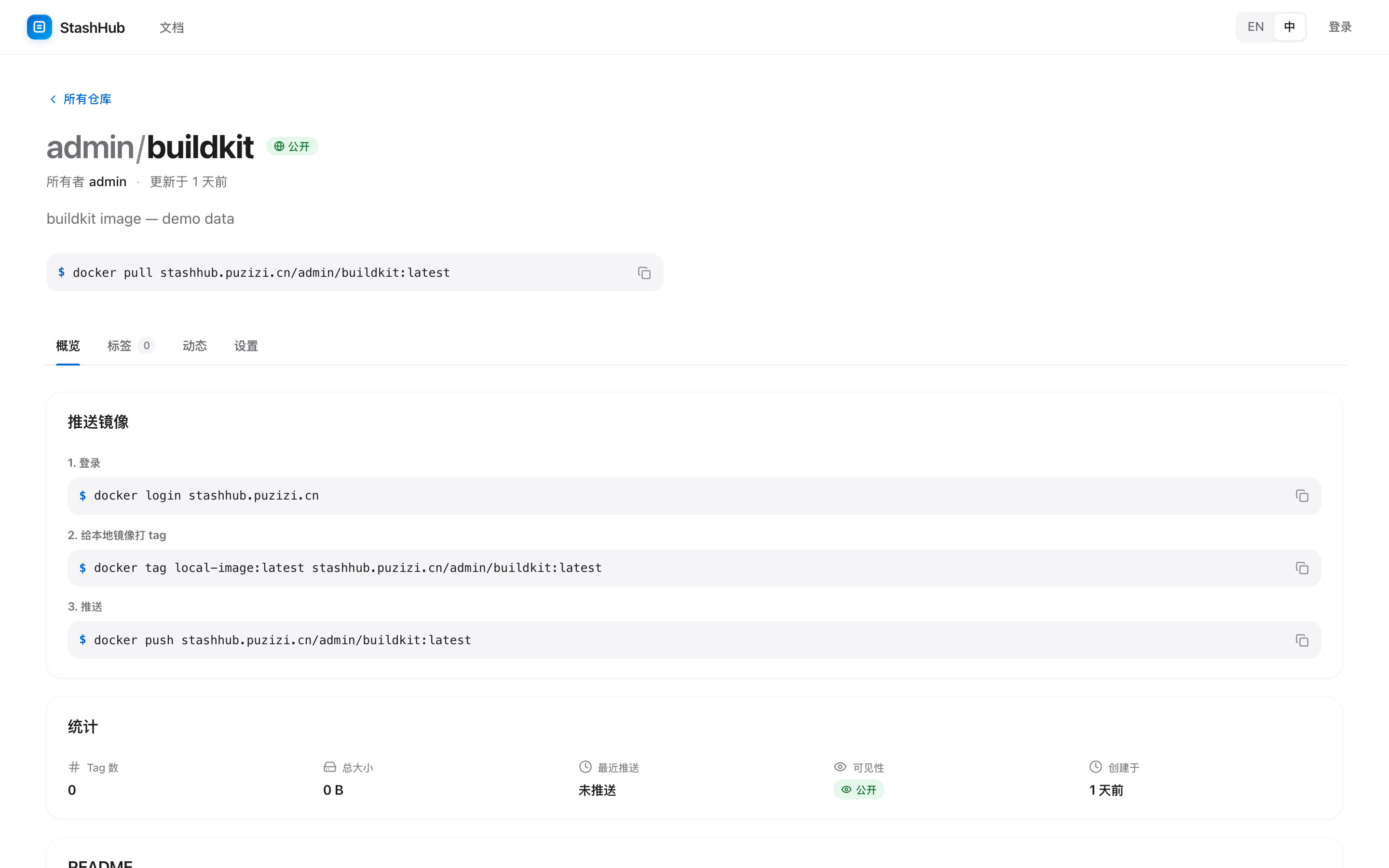Open the 设置 tab
Screen dimensions: 1389x868
coord(246,346)
